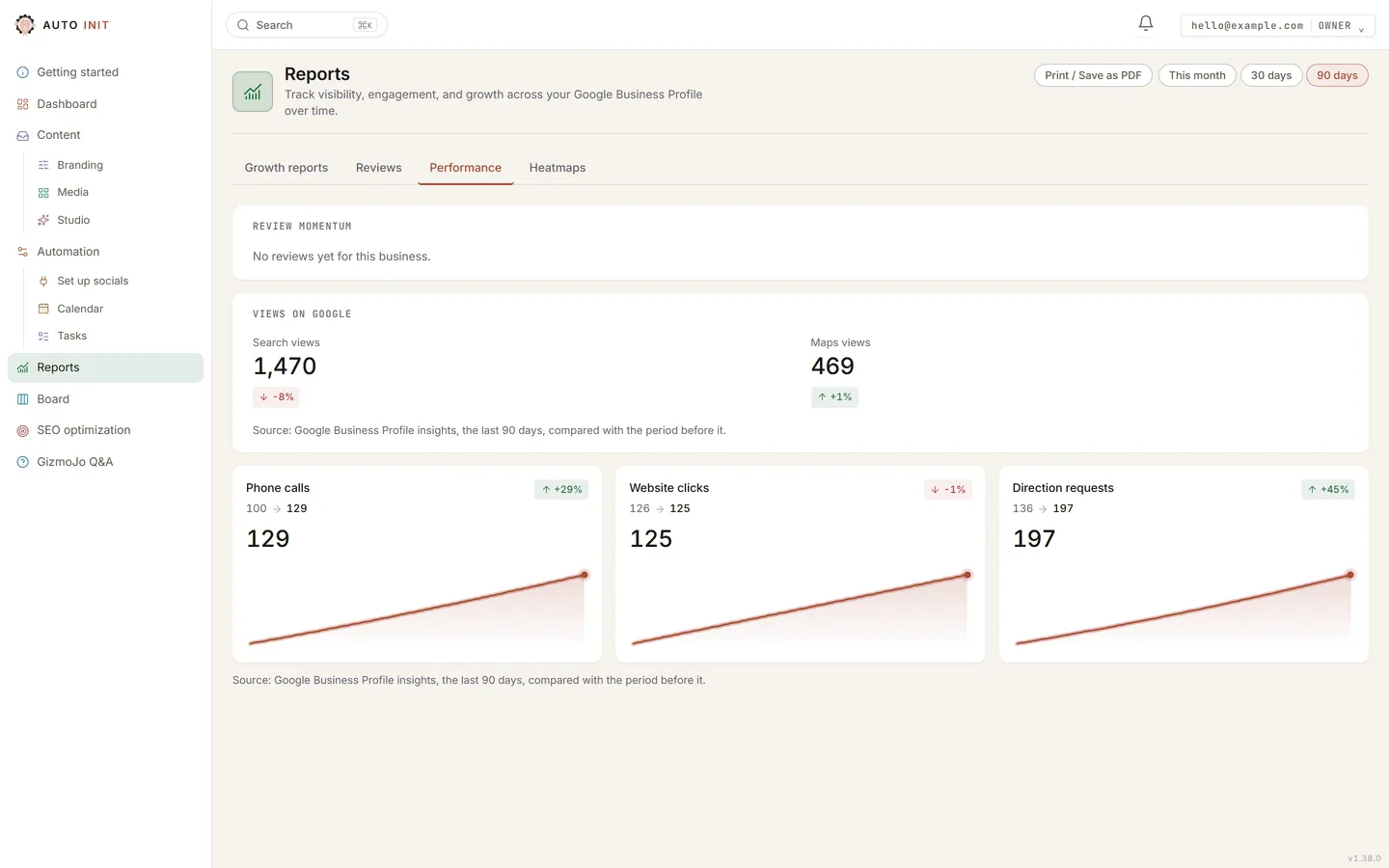Click the Website clicks chart endpoint

click(967, 575)
